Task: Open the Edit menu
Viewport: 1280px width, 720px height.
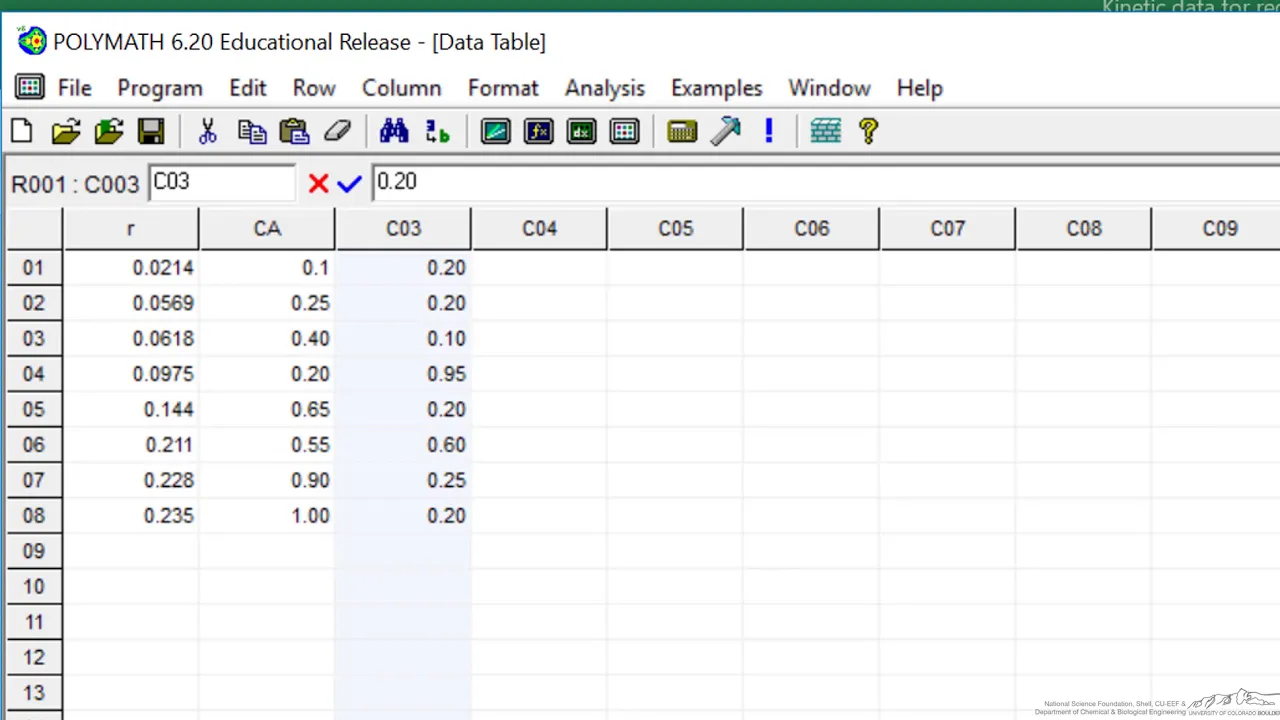Action: click(248, 88)
